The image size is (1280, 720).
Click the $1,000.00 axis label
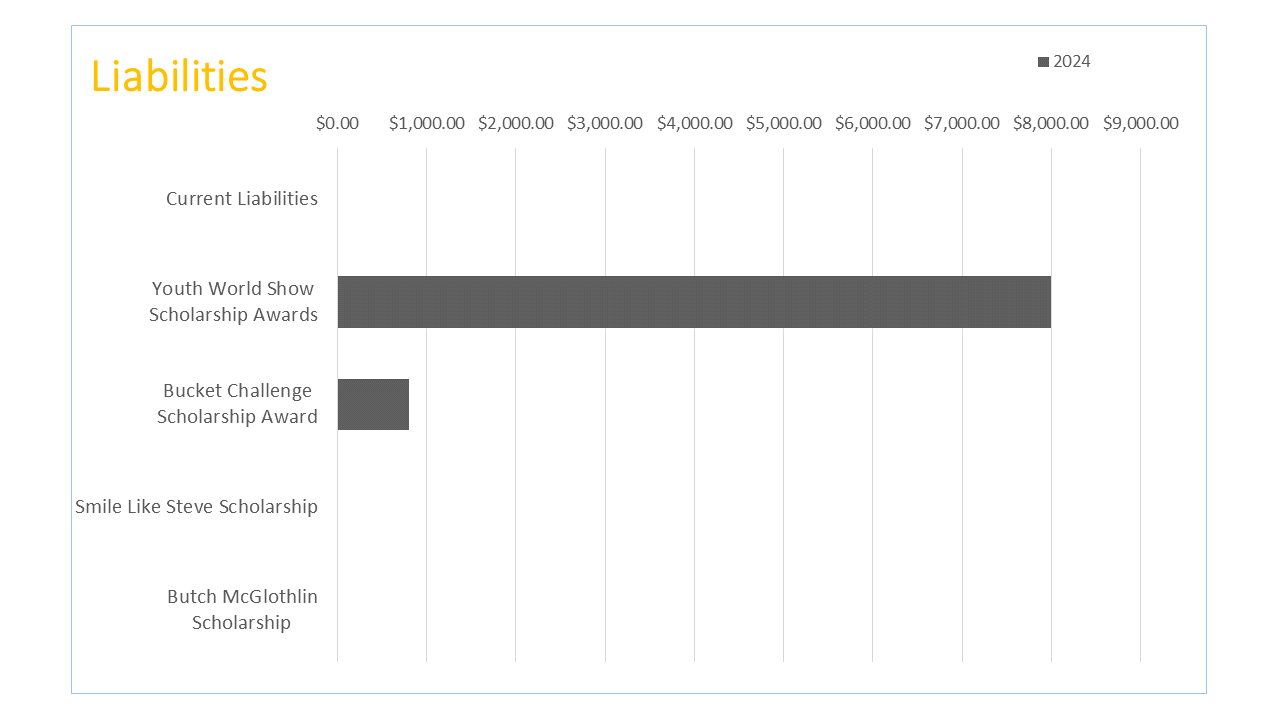pyautogui.click(x=426, y=124)
